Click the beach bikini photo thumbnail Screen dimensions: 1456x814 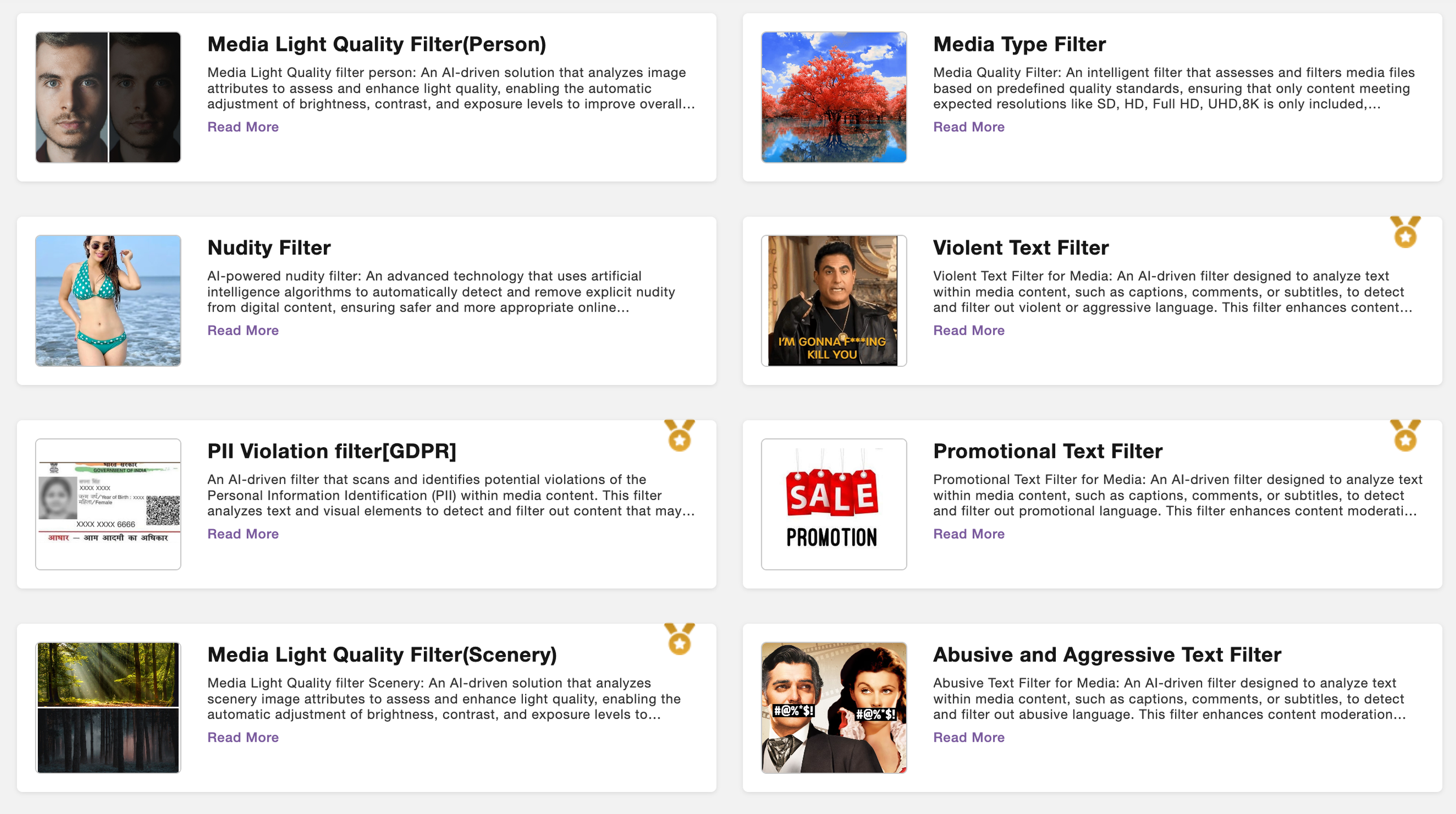click(108, 301)
